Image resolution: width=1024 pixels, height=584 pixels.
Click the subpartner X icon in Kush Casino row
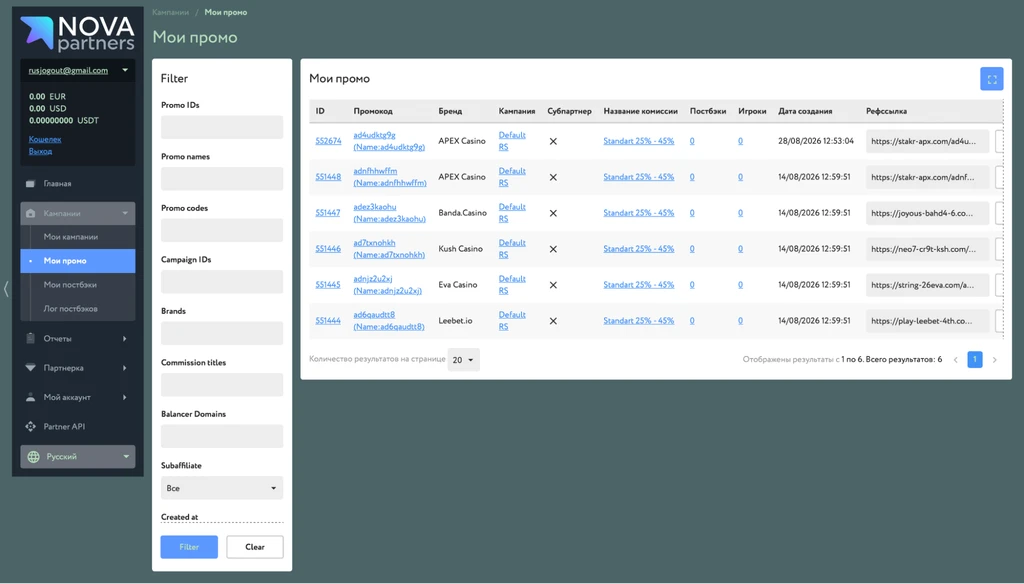(553, 249)
